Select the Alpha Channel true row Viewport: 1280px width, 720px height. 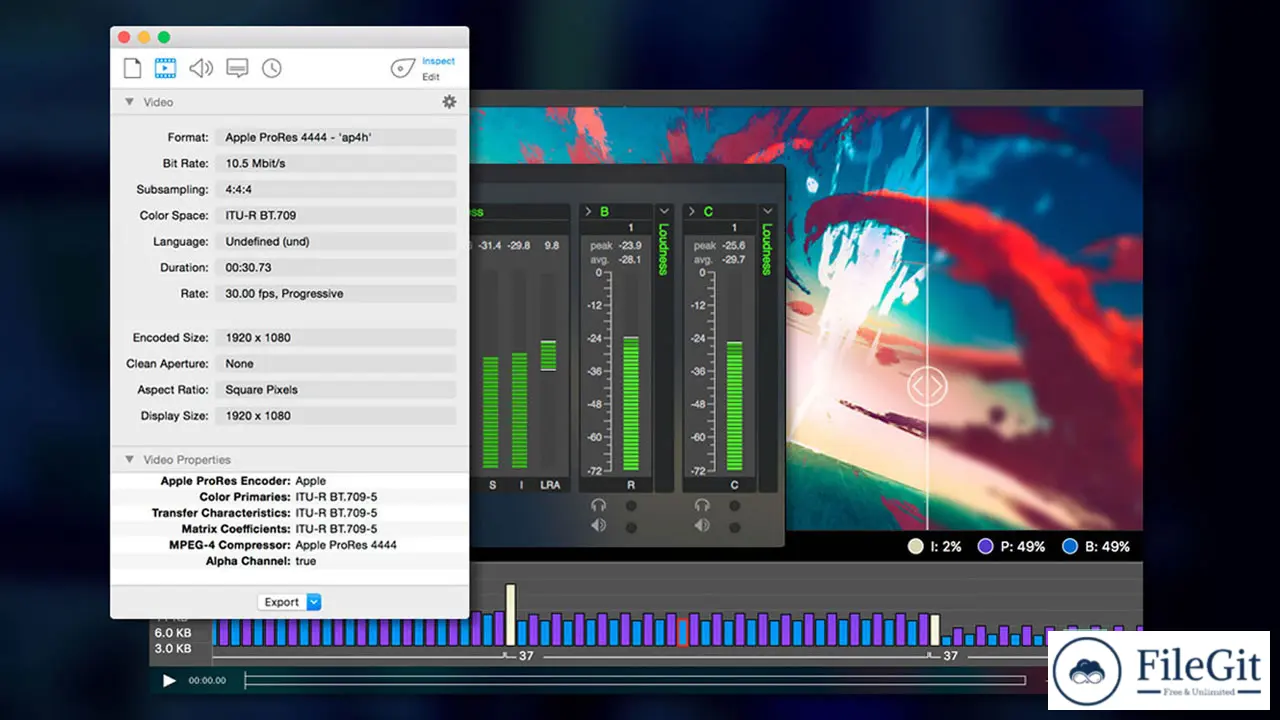[290, 561]
